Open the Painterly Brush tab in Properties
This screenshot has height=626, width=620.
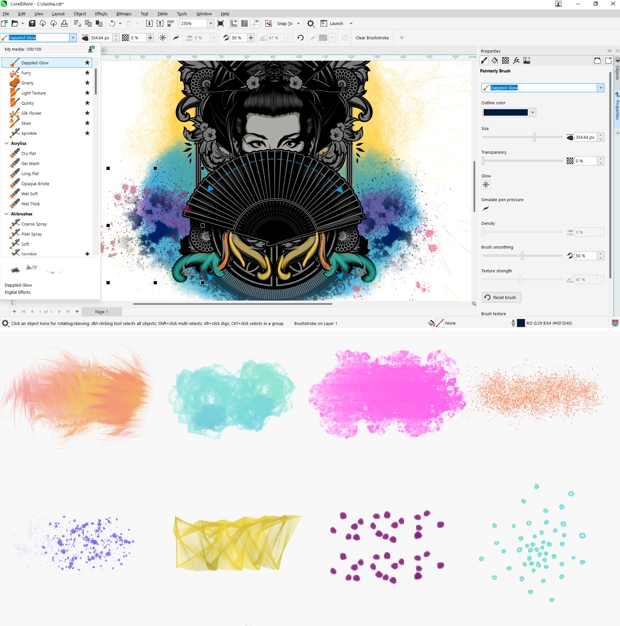484,60
